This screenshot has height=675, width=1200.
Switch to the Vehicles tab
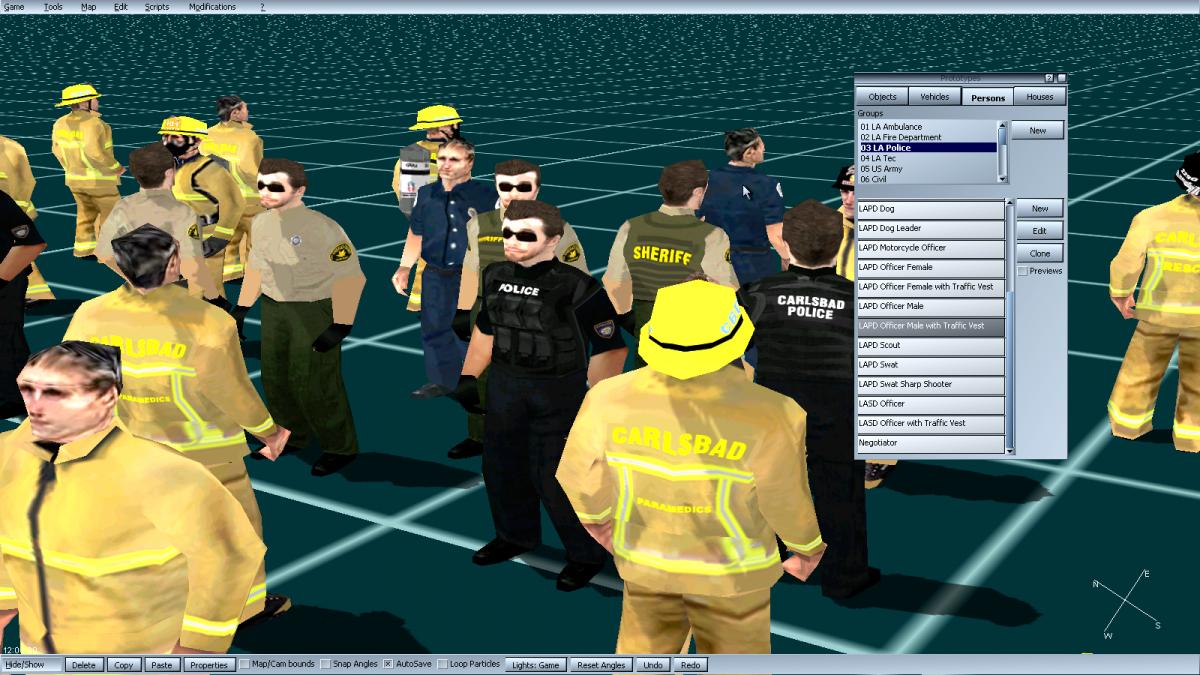tap(934, 97)
